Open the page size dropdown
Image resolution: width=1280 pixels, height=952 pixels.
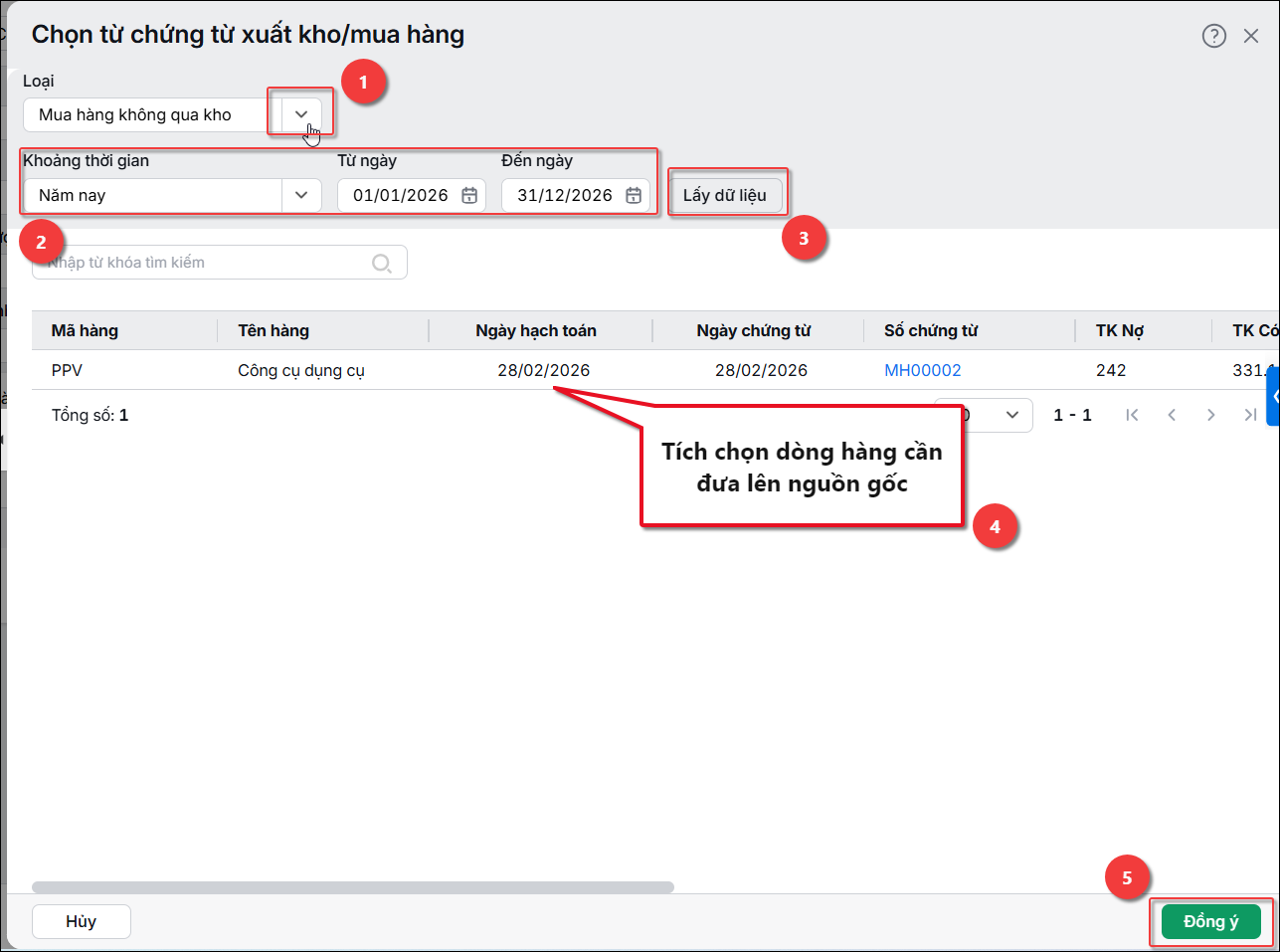tap(984, 415)
